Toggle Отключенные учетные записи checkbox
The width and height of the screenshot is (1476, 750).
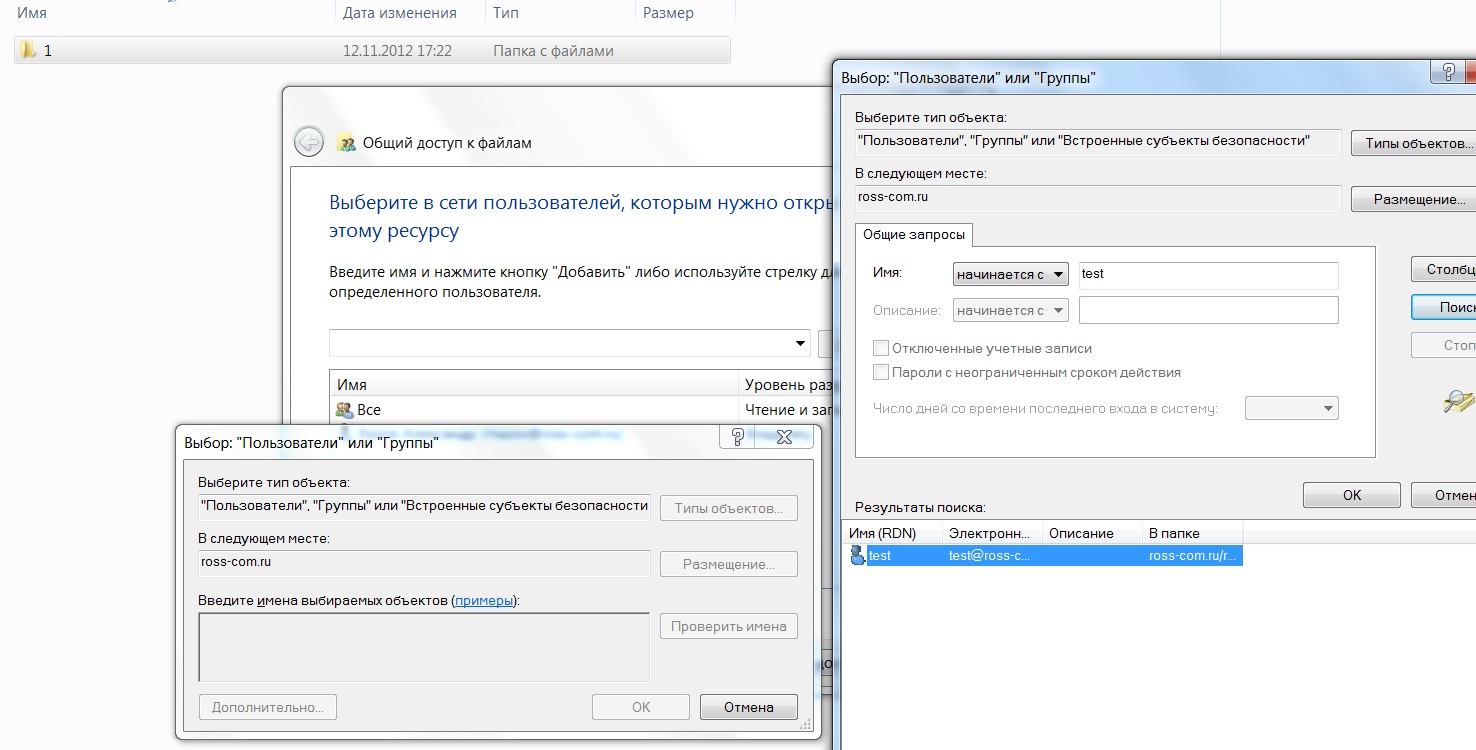881,348
